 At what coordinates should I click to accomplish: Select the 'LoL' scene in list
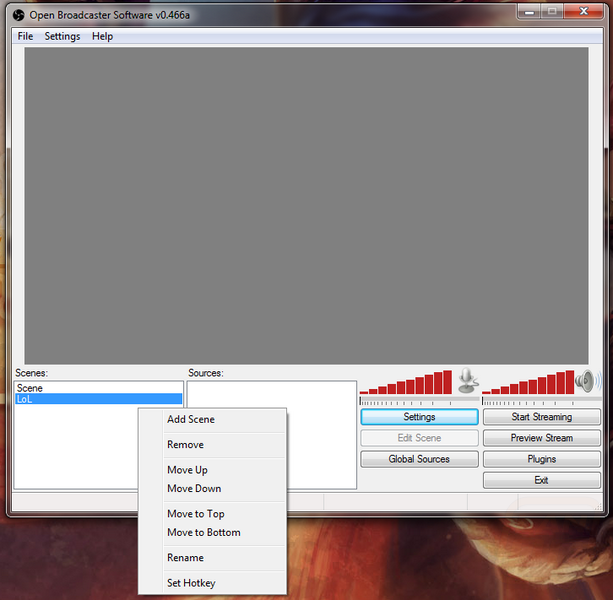[99, 399]
